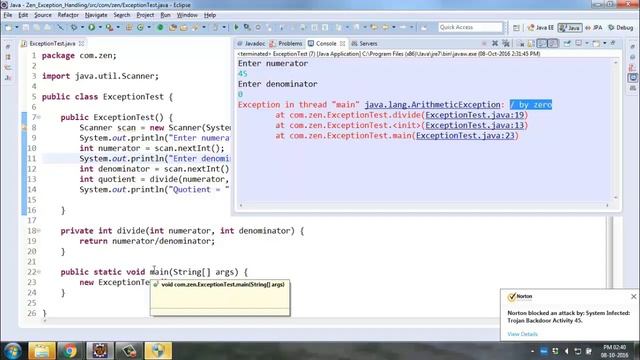This screenshot has height=360, width=640.
Task: Toggle Scroll Lock in console toolbar
Action: 531,43
